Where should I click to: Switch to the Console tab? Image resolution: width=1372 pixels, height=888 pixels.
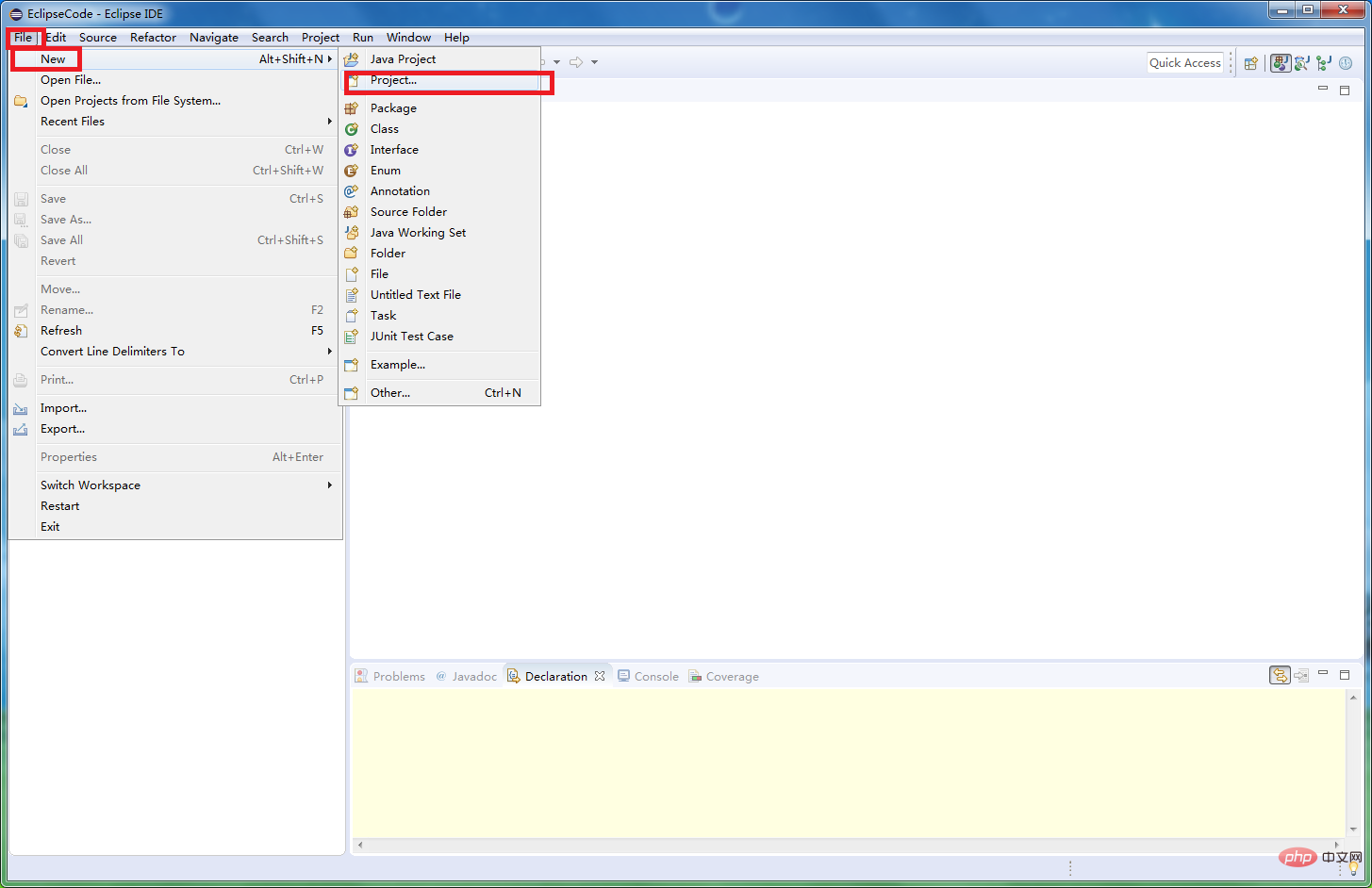click(x=648, y=676)
